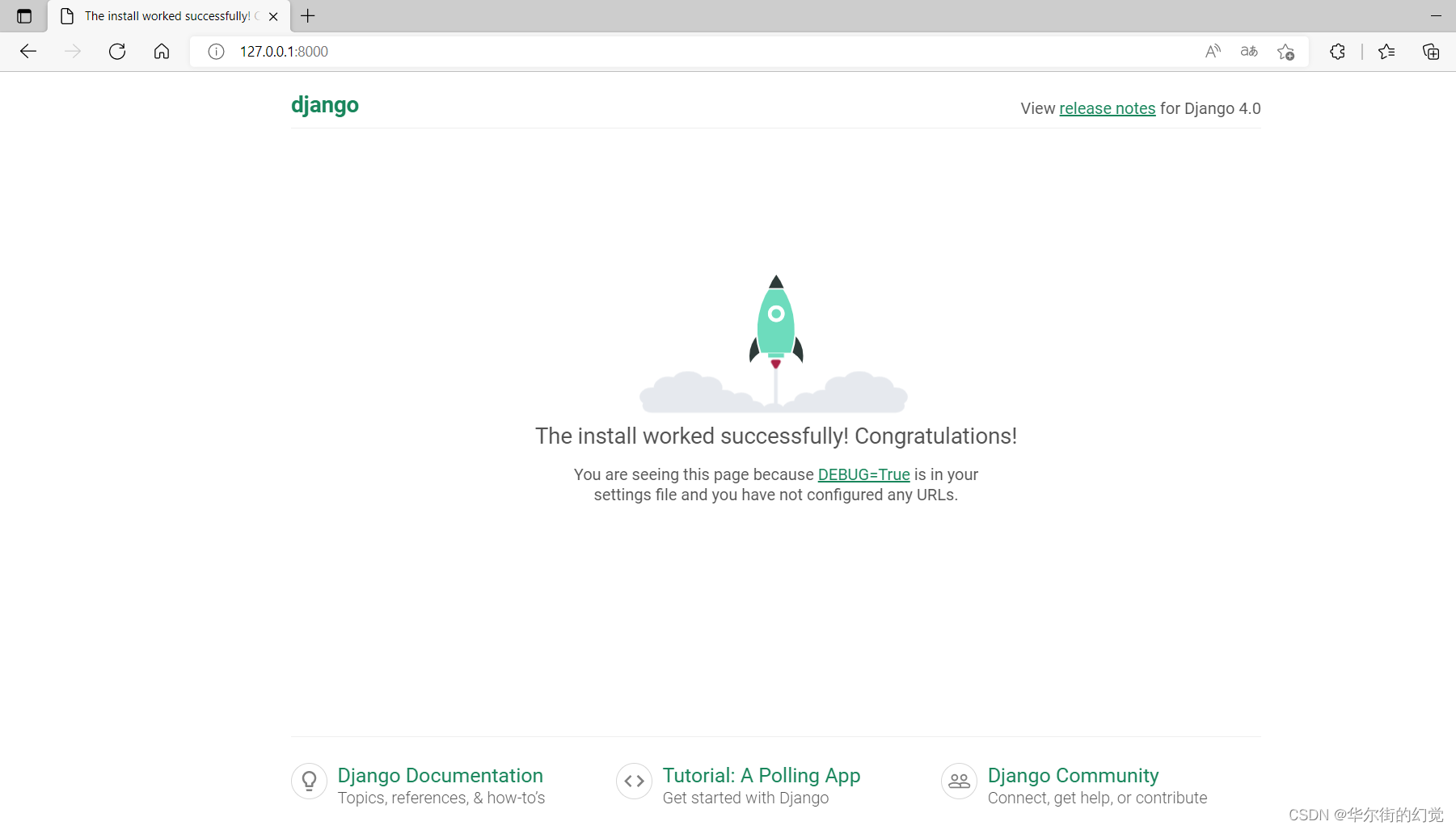The height and width of the screenshot is (830, 1456).
Task: Open the tab actions menu
Action: tap(23, 15)
